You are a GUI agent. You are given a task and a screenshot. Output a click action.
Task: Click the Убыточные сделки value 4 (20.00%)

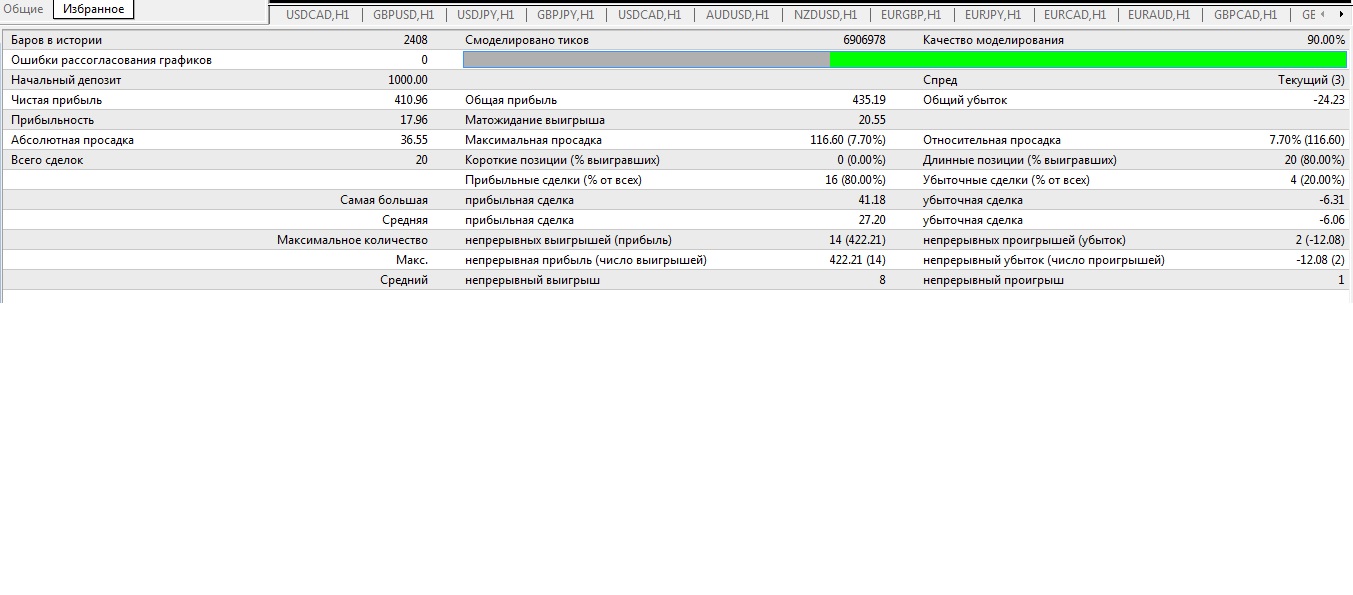pyautogui.click(x=1317, y=180)
